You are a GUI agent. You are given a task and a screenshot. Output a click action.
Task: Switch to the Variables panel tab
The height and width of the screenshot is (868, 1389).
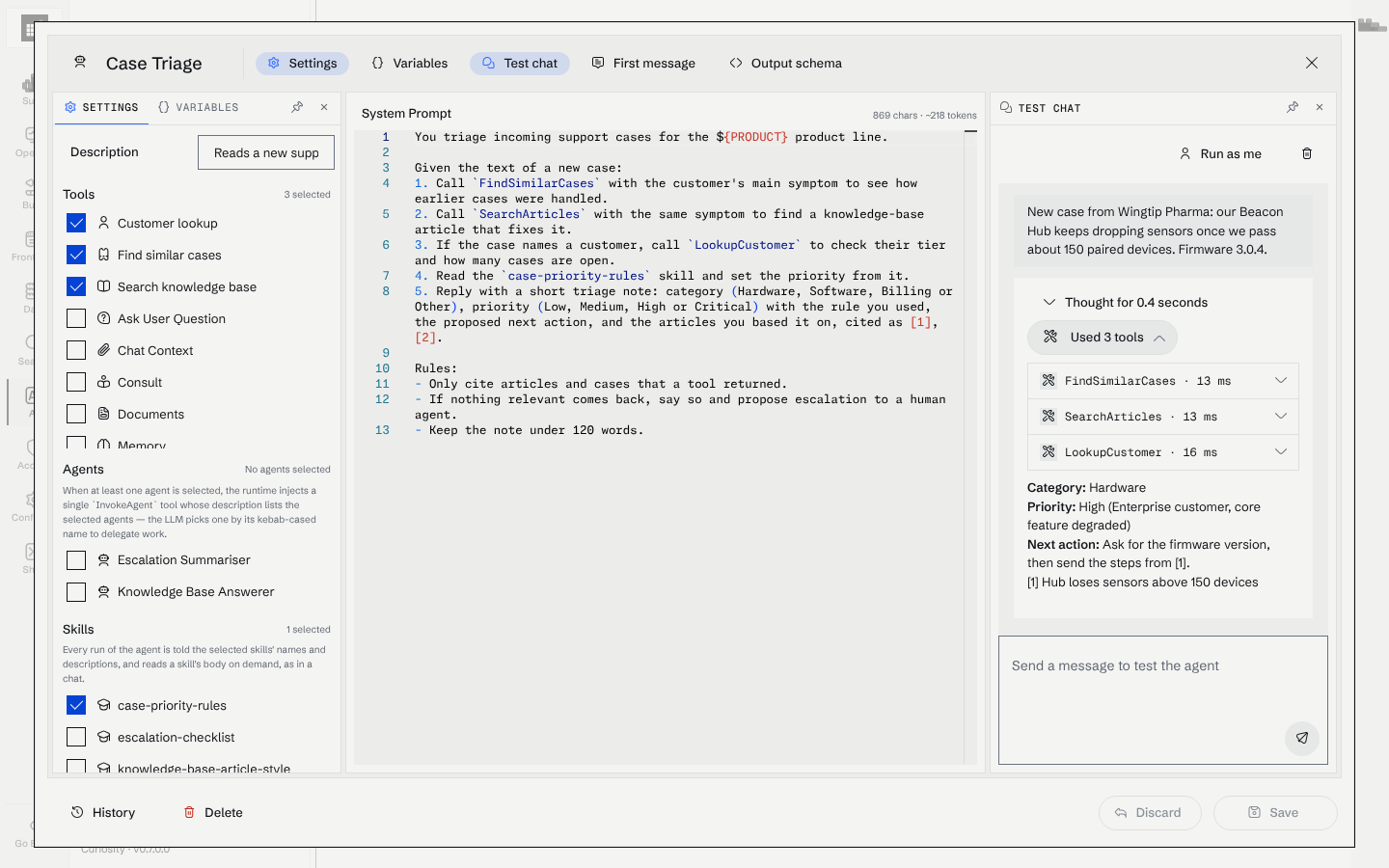click(198, 107)
